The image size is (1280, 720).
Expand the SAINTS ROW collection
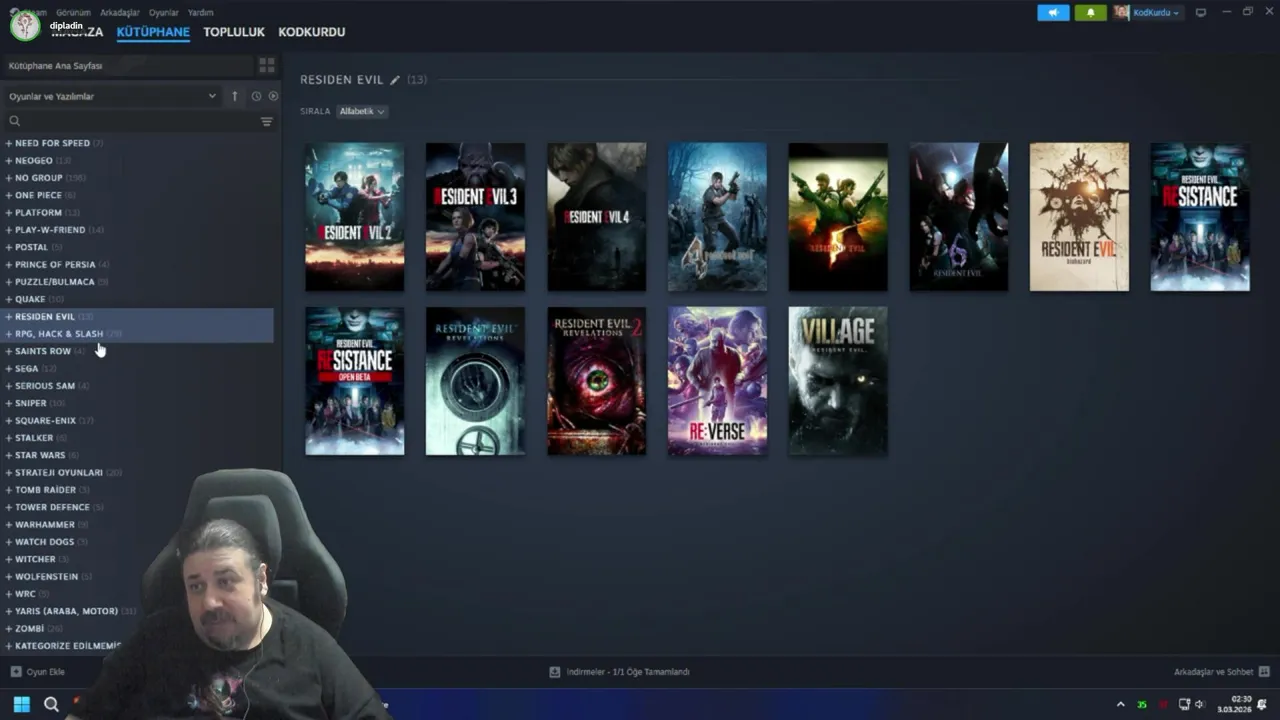(8, 351)
